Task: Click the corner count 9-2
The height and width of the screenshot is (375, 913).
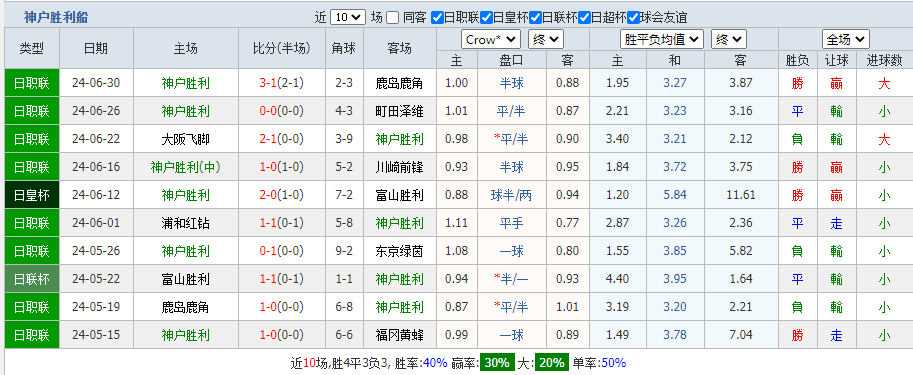Action: (x=344, y=251)
